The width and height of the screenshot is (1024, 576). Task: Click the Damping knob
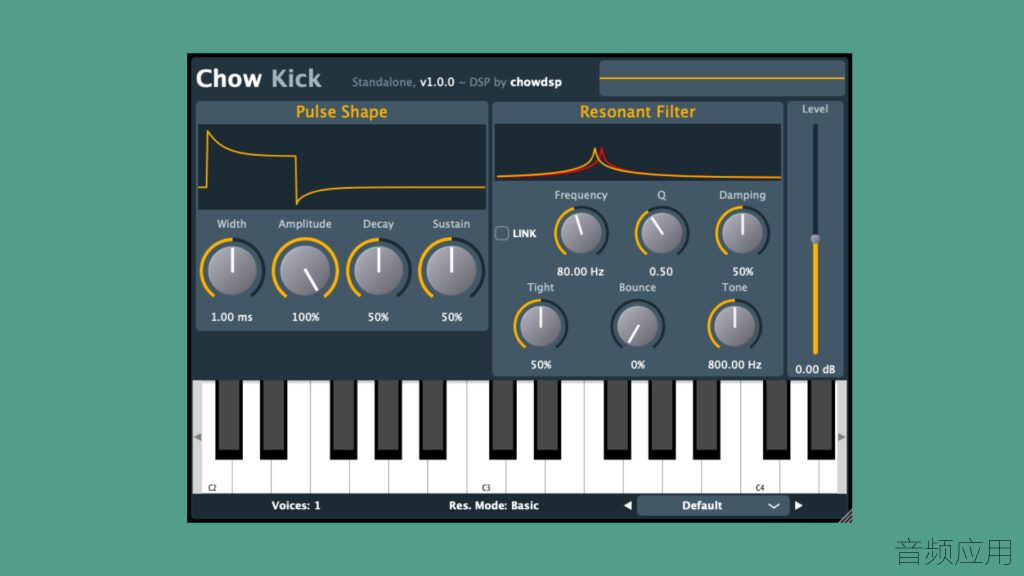[x=742, y=232]
